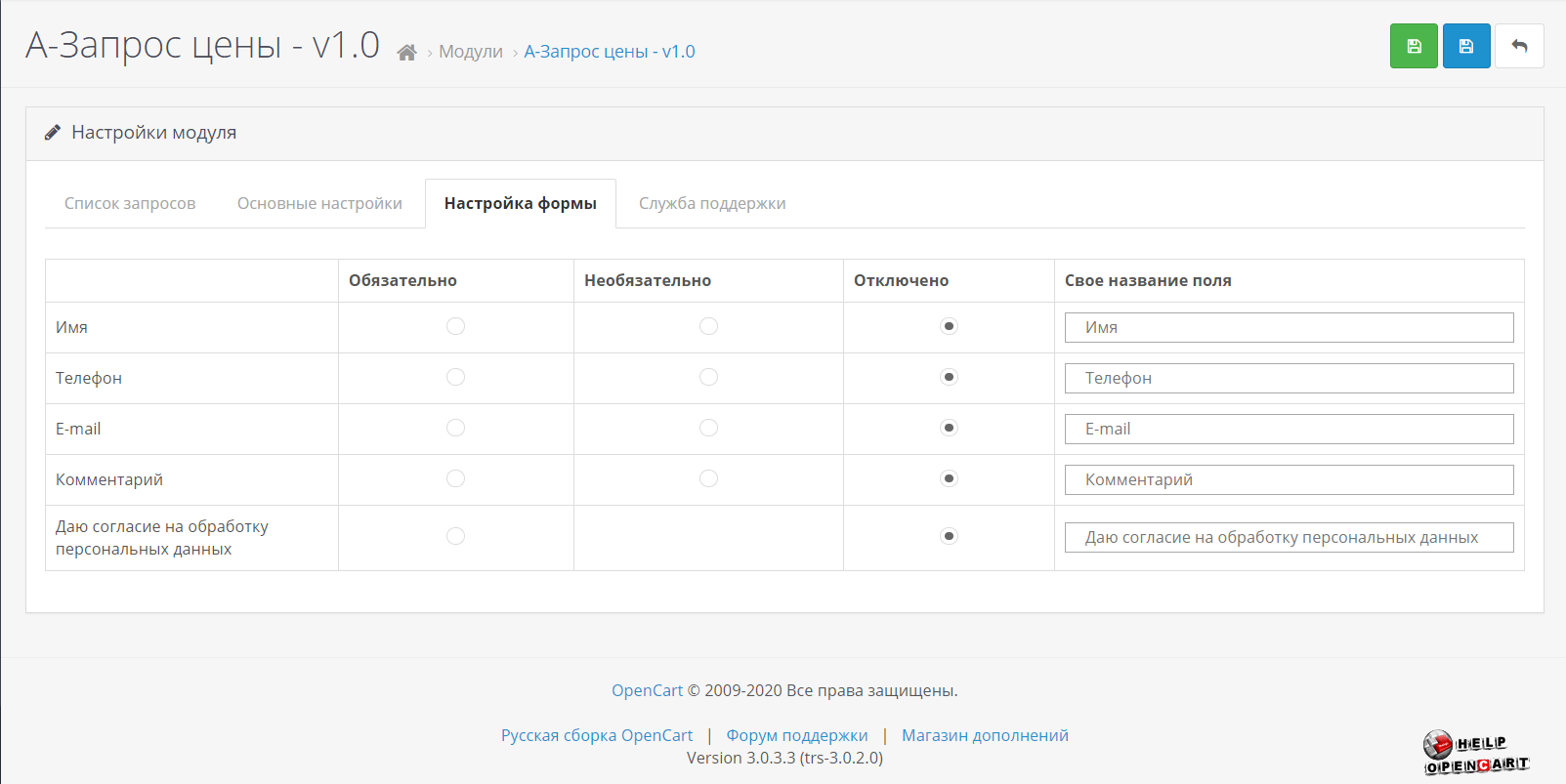
Task: Visit the Форум поддержки link
Action: point(797,735)
